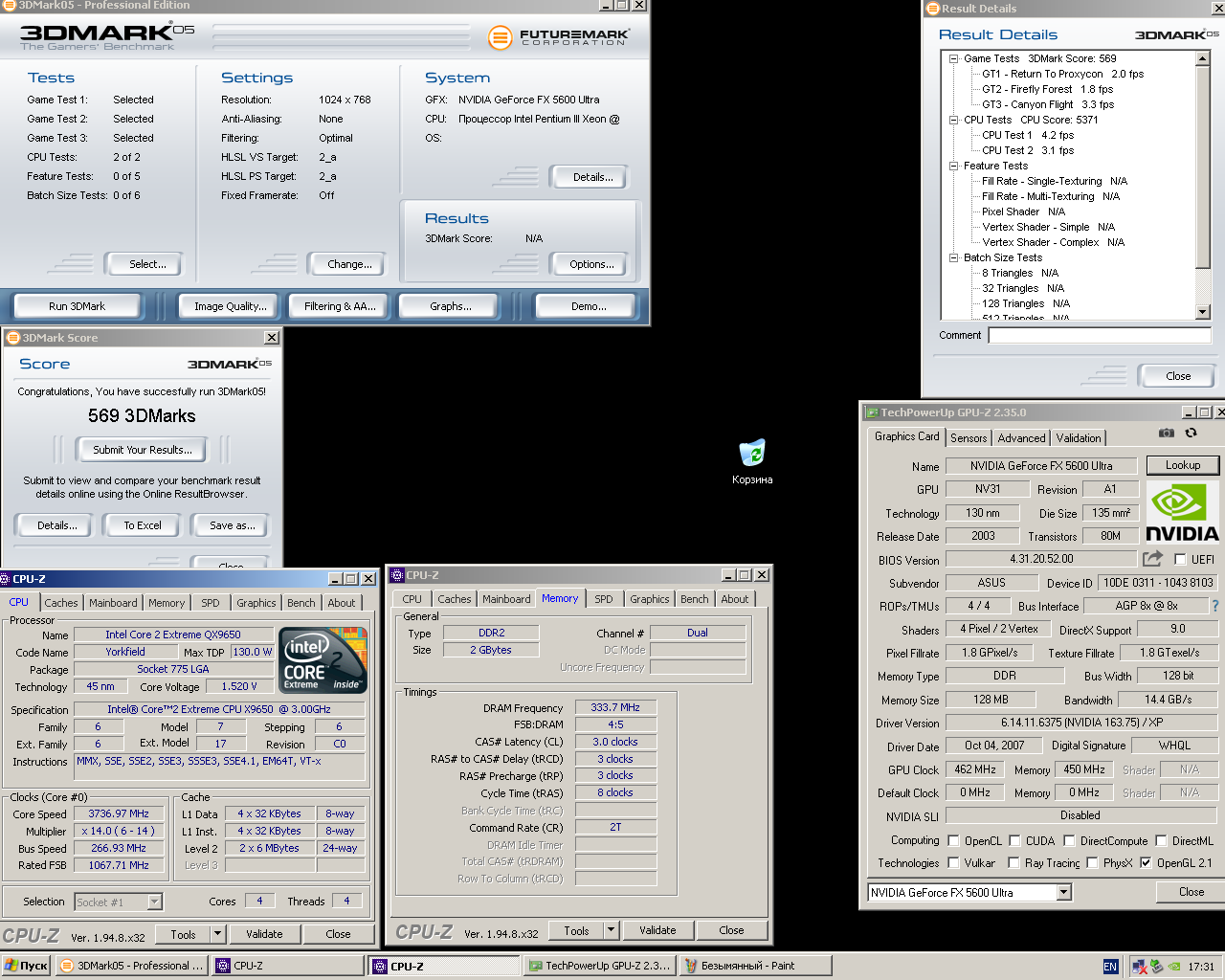
Task: Open the Socket #1 selection dropdown in CPU-Z
Action: (154, 902)
